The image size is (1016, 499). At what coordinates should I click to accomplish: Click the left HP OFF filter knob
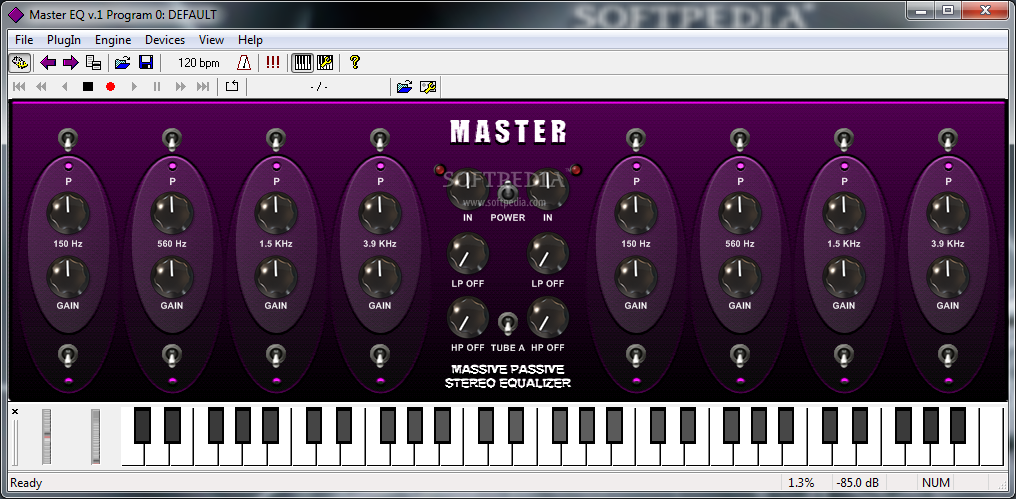(x=468, y=318)
